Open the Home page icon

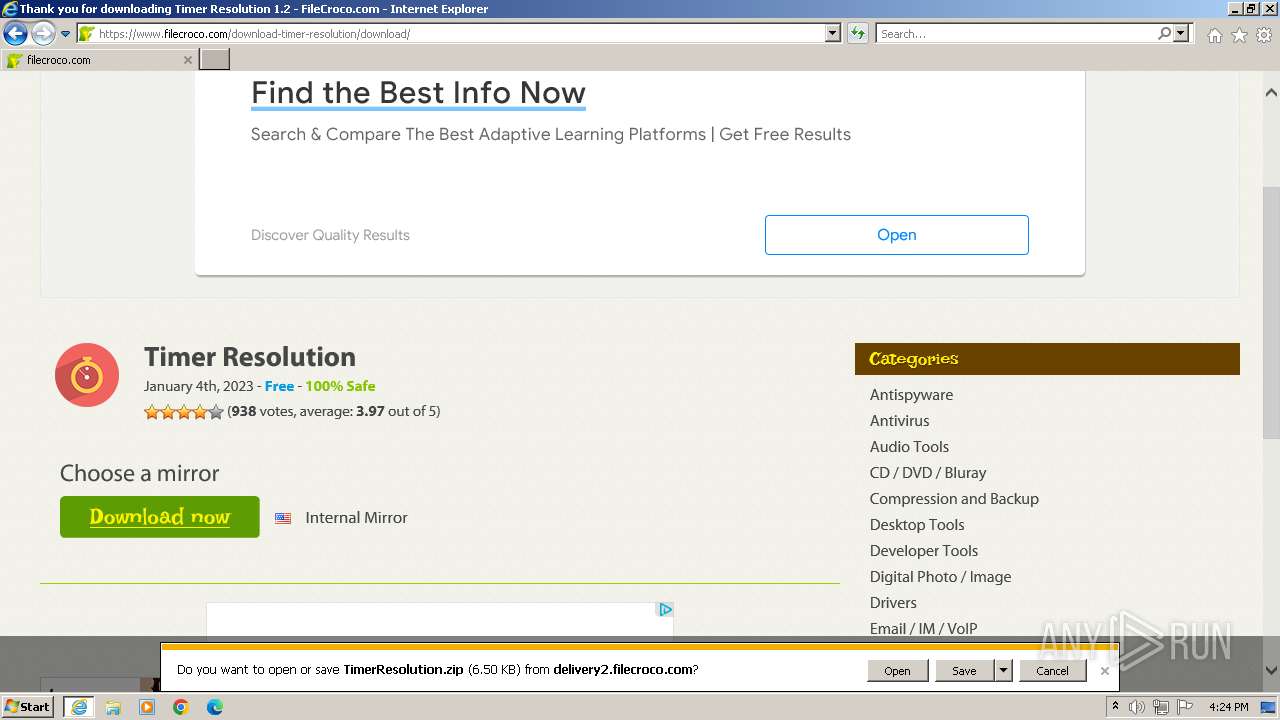coord(1214,35)
